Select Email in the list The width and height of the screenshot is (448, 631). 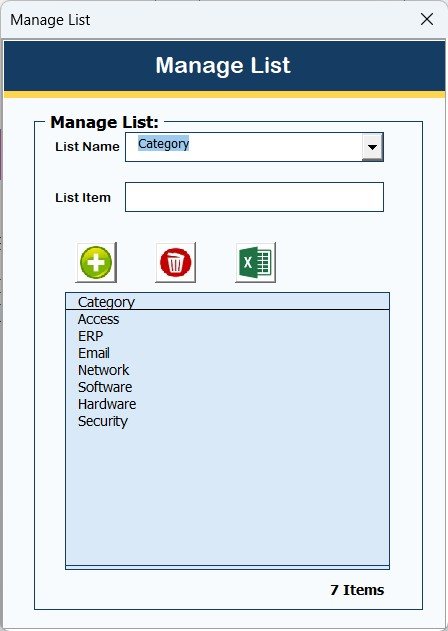point(227,353)
